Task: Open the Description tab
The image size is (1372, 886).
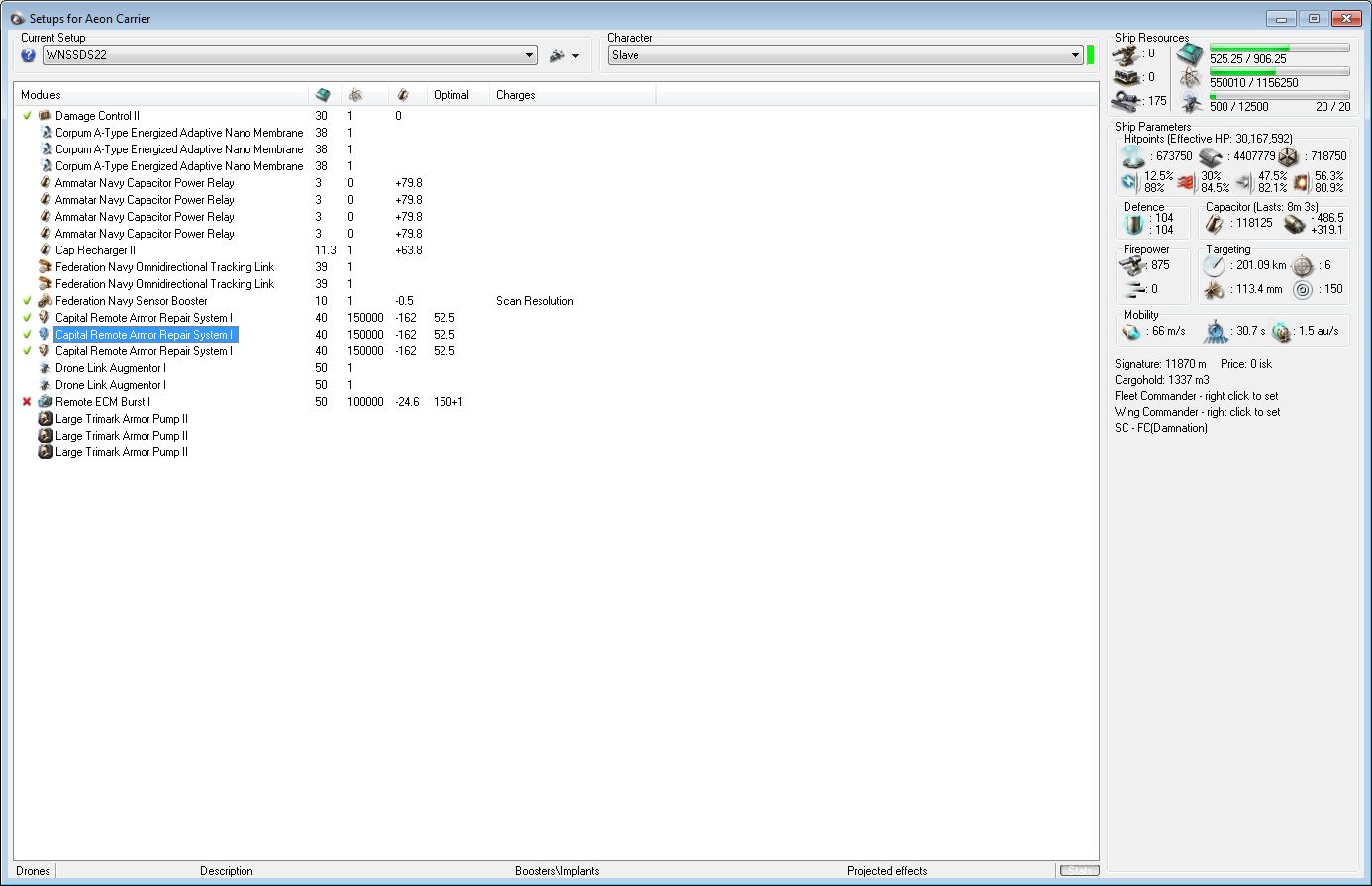Action: click(x=227, y=871)
